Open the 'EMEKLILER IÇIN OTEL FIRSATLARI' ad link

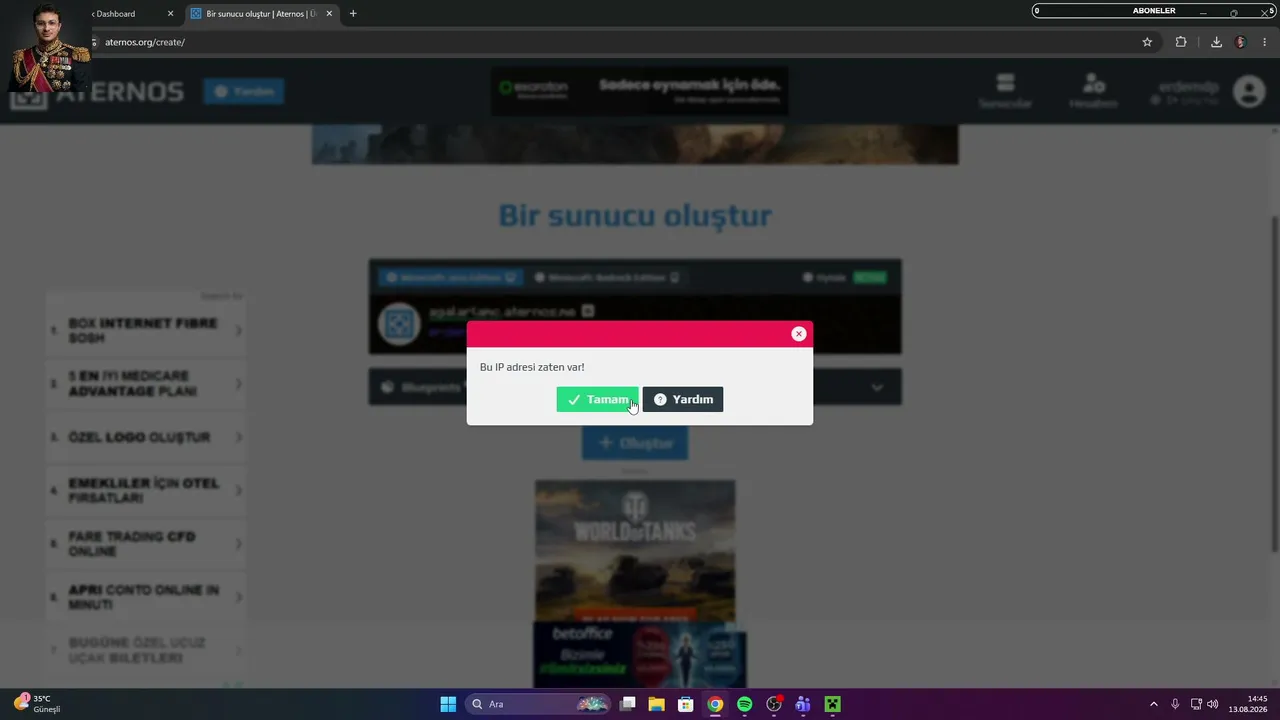point(146,490)
